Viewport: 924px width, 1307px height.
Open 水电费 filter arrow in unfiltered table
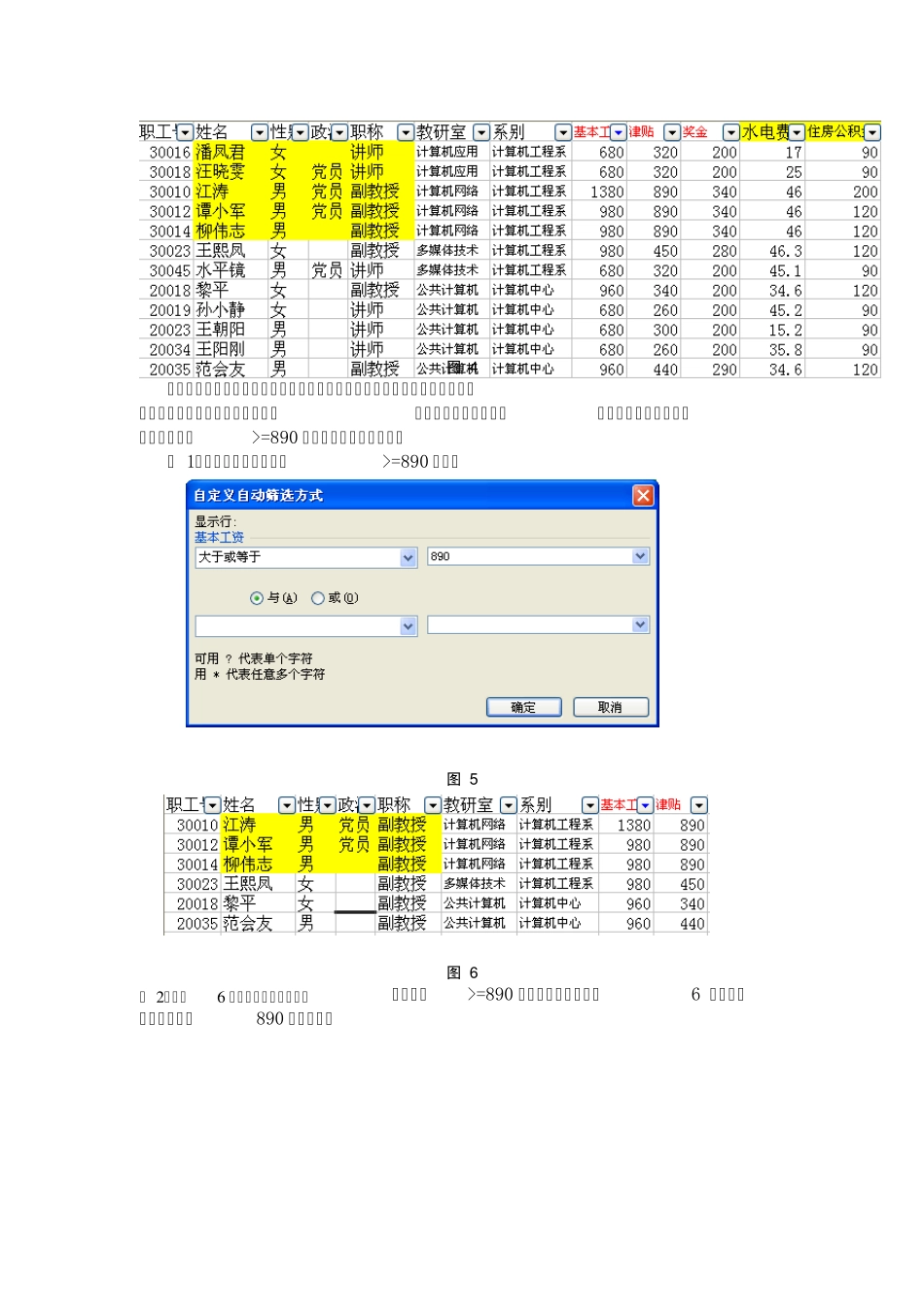(x=798, y=132)
